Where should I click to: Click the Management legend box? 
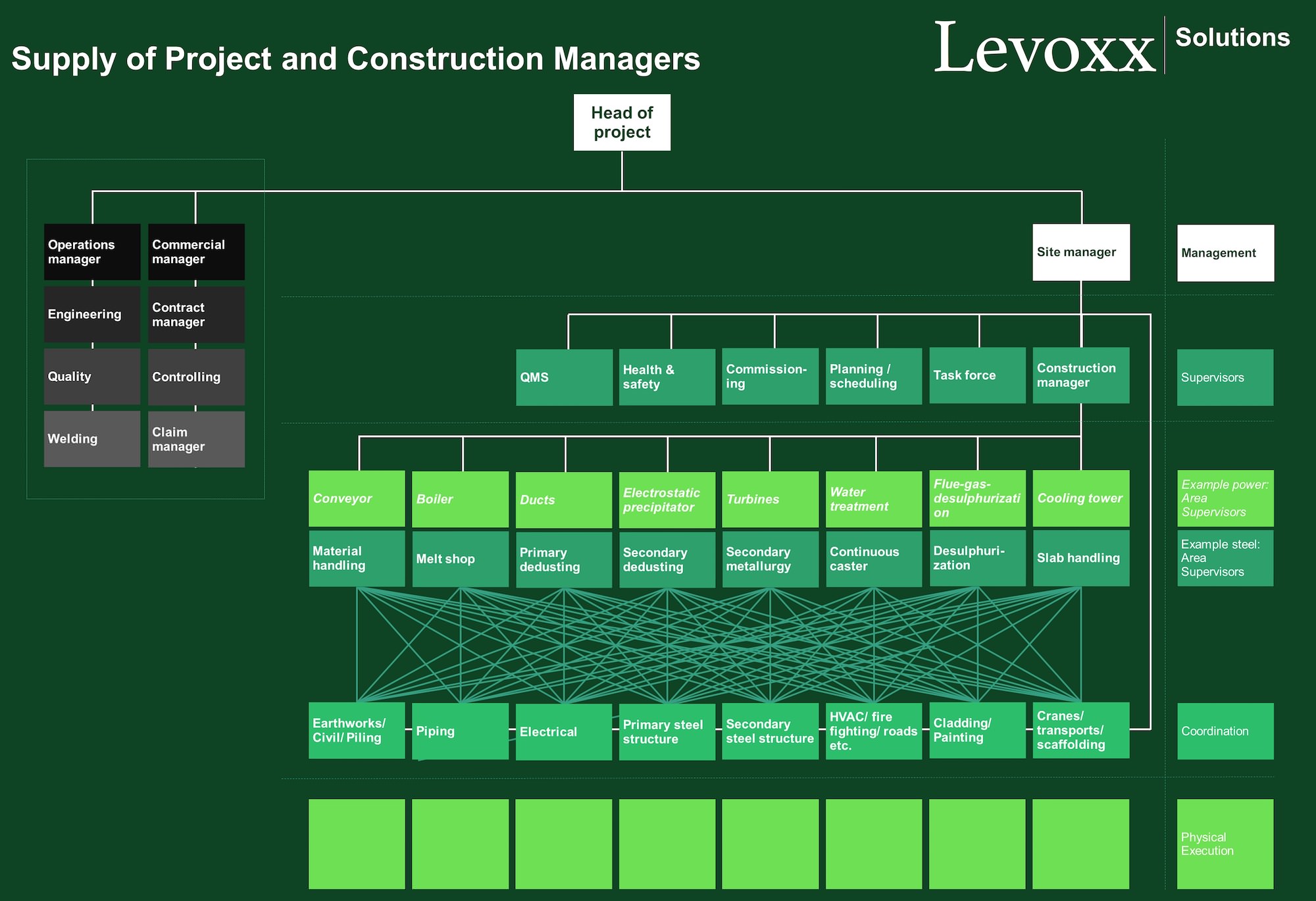1225,253
